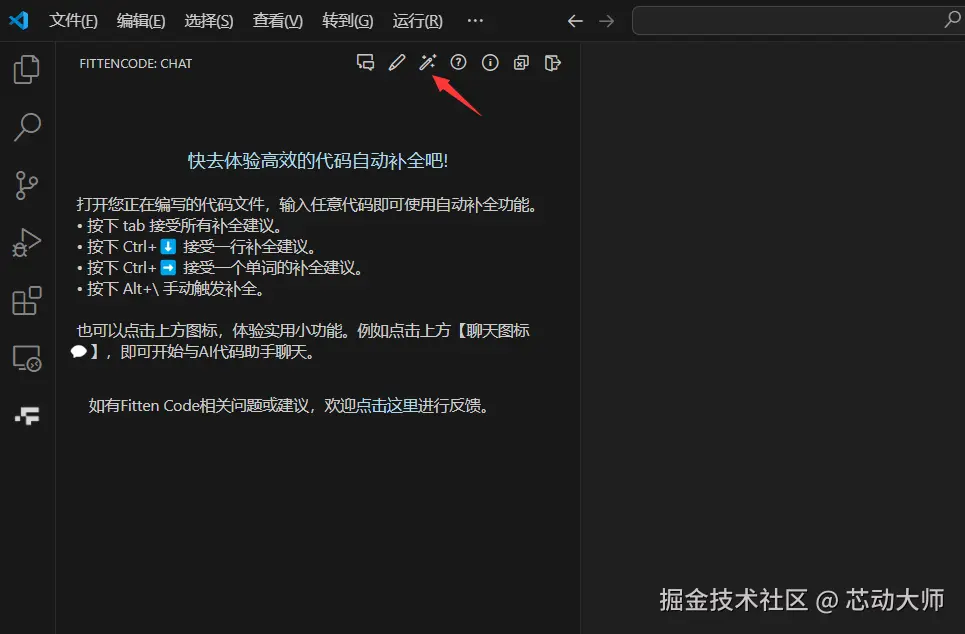Open the help question-mark icon
This screenshot has height=634, width=965.
(x=458, y=62)
